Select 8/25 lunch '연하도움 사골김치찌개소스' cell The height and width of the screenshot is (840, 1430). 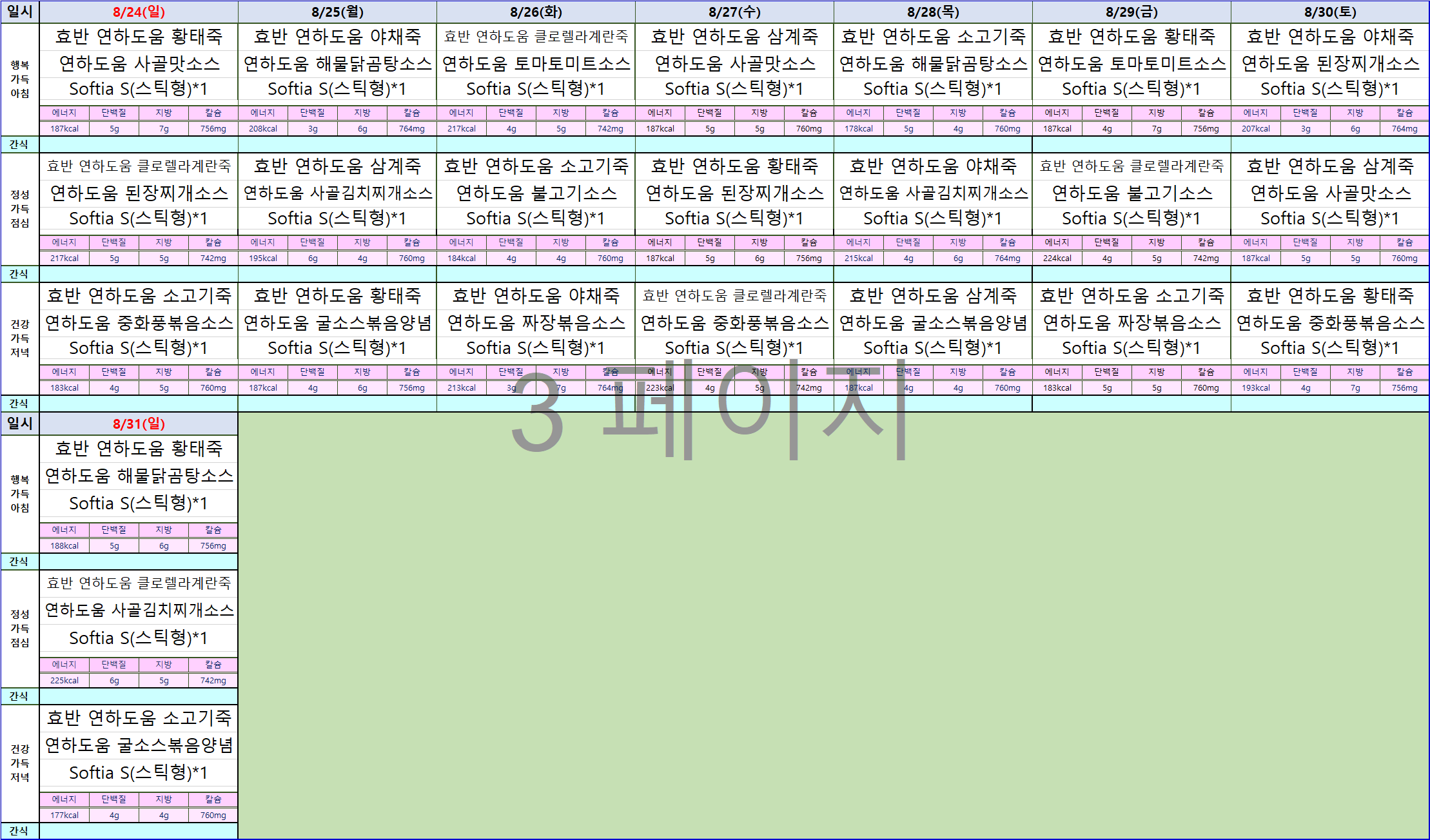tap(337, 193)
